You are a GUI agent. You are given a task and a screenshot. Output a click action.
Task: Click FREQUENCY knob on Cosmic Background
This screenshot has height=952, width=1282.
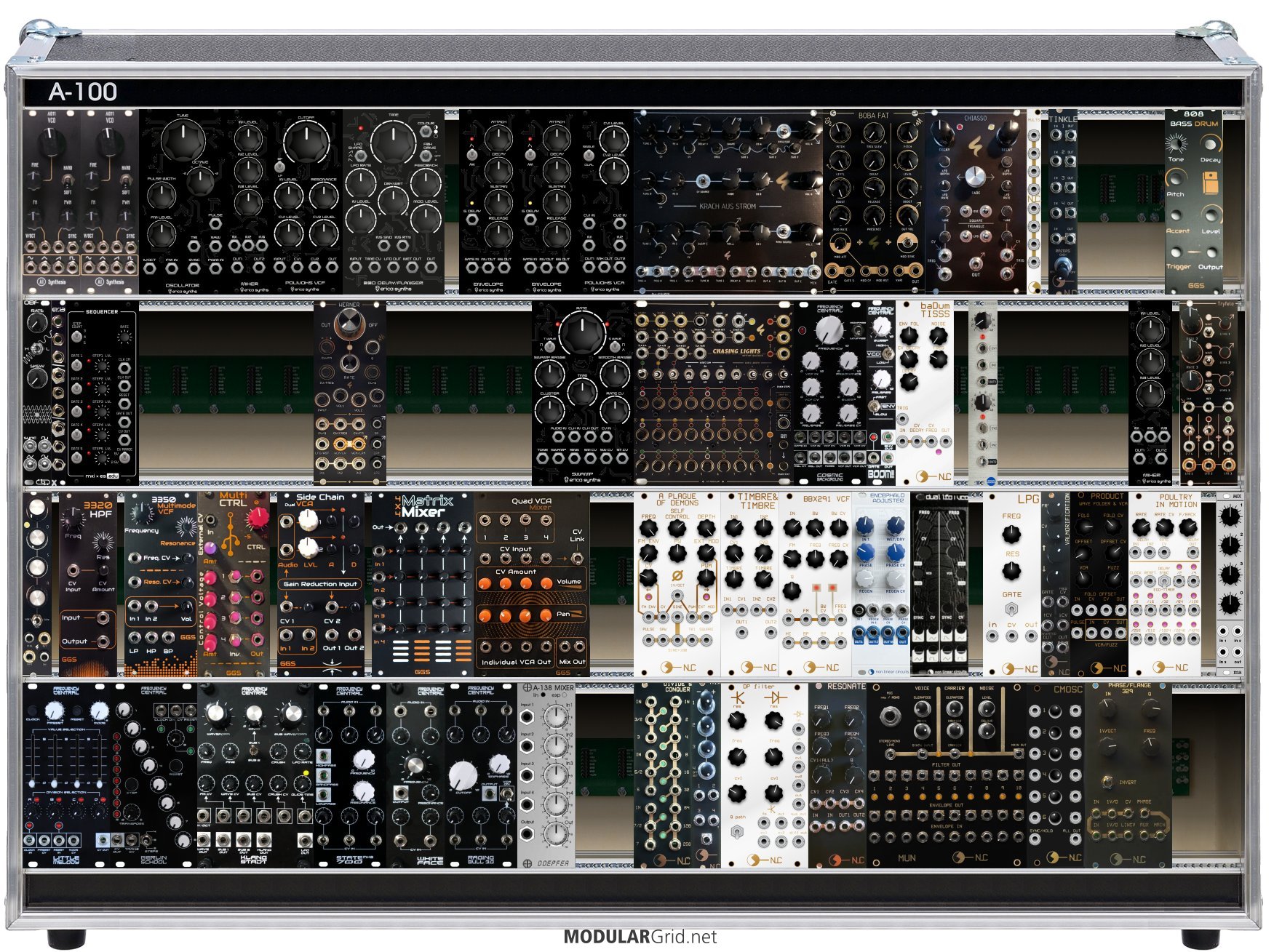coord(829,331)
